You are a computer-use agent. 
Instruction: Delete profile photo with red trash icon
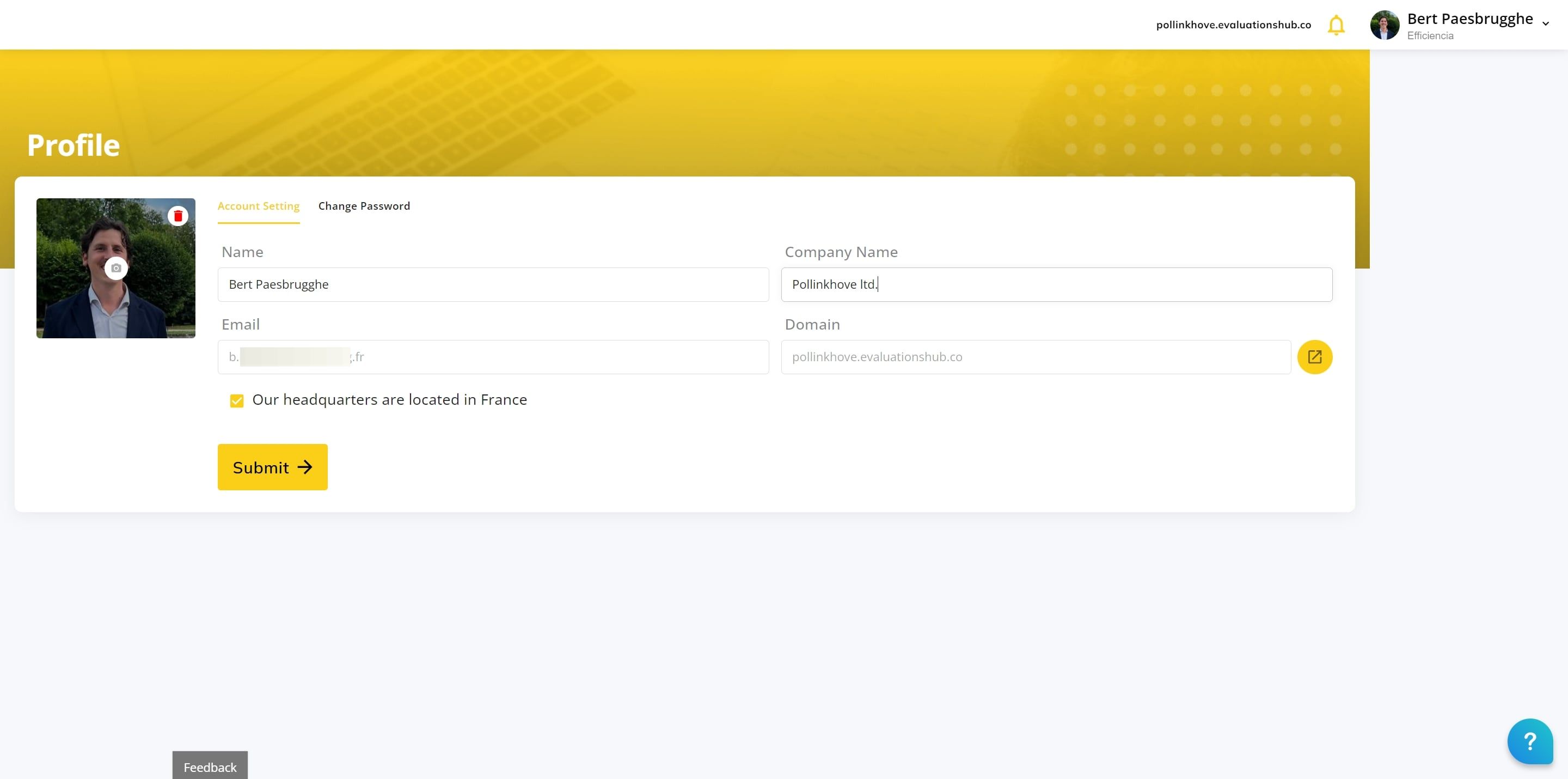[x=177, y=216]
